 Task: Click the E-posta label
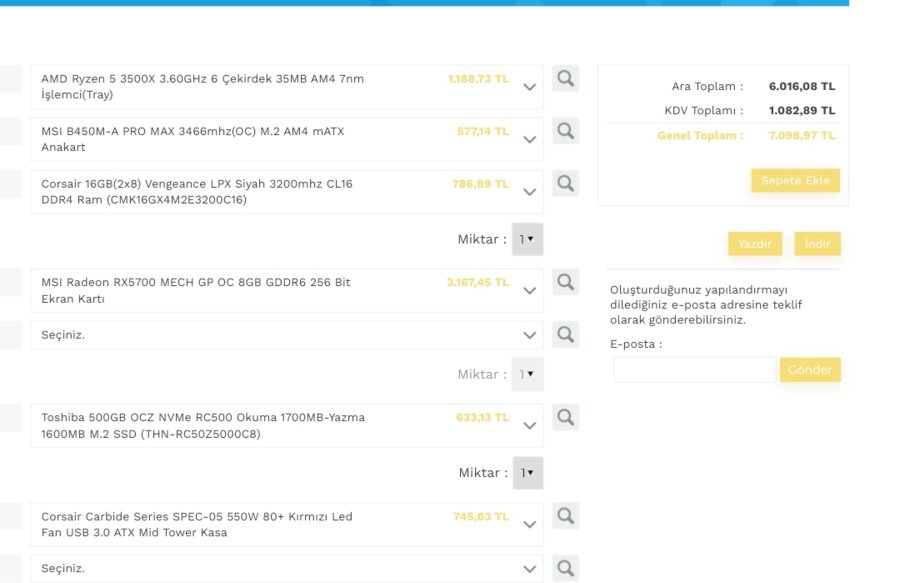636,344
